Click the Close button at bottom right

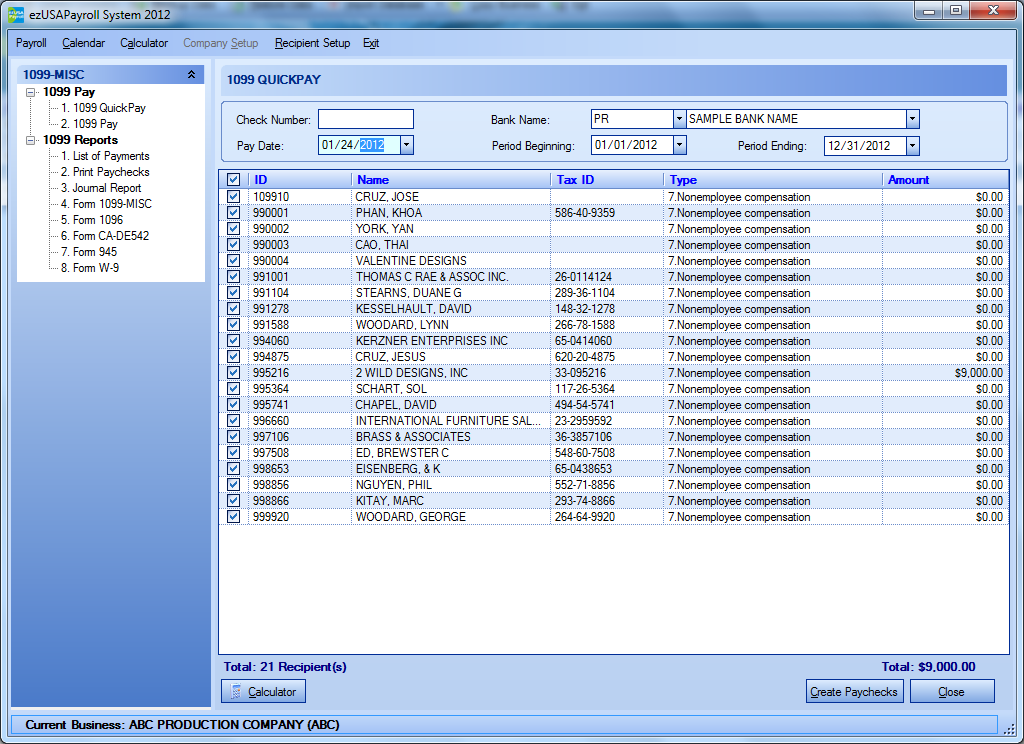click(x=952, y=691)
